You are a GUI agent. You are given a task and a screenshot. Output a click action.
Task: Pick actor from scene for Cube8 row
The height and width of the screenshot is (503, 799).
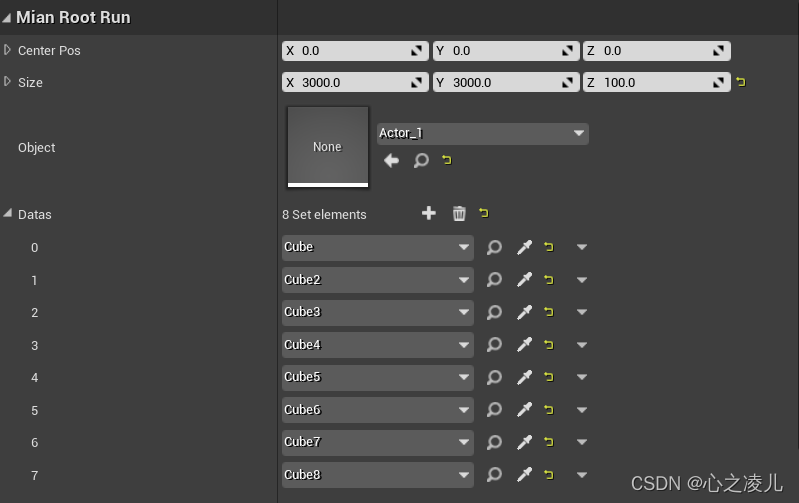(x=524, y=475)
